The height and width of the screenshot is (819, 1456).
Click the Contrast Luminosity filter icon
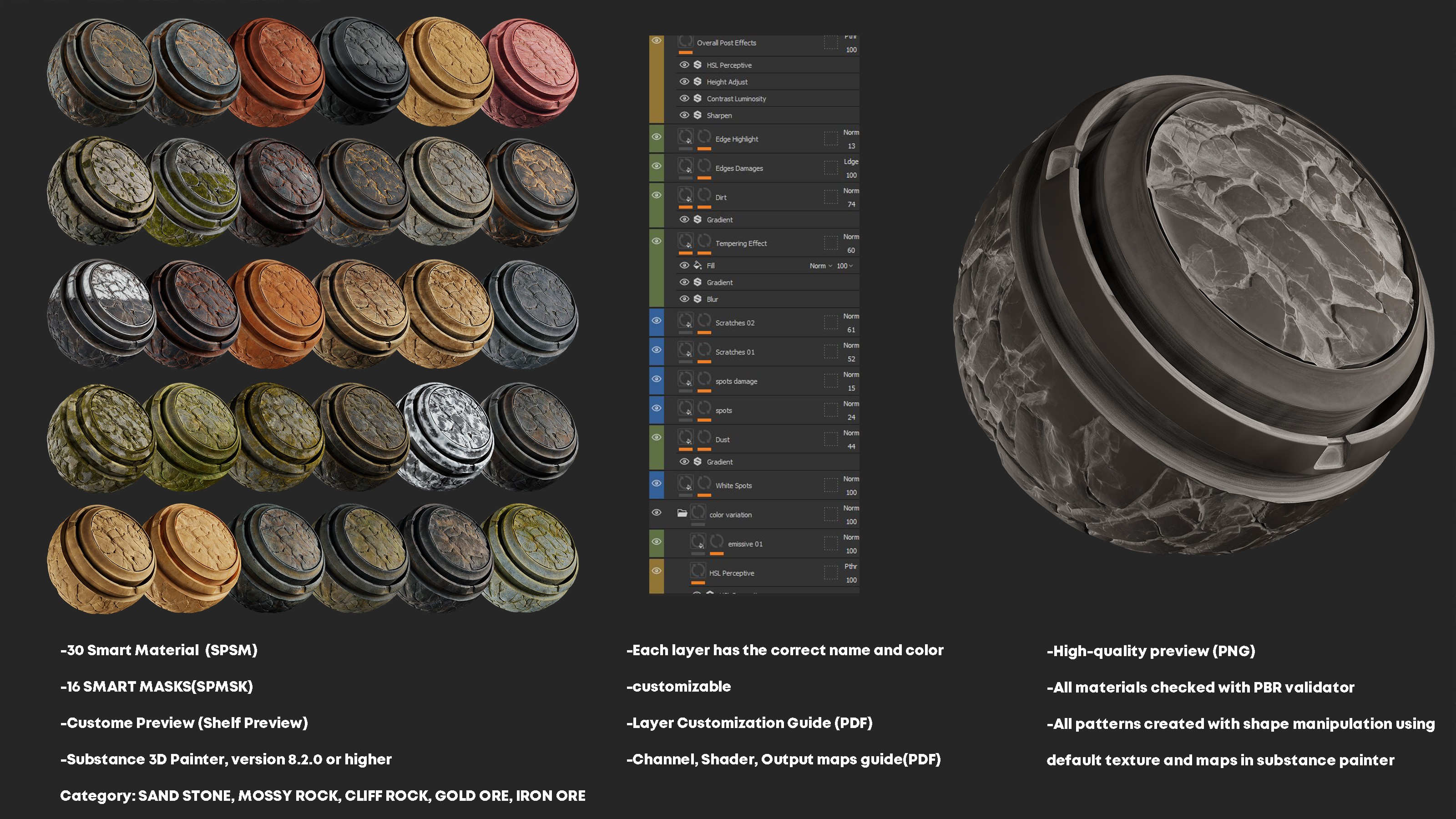click(698, 99)
